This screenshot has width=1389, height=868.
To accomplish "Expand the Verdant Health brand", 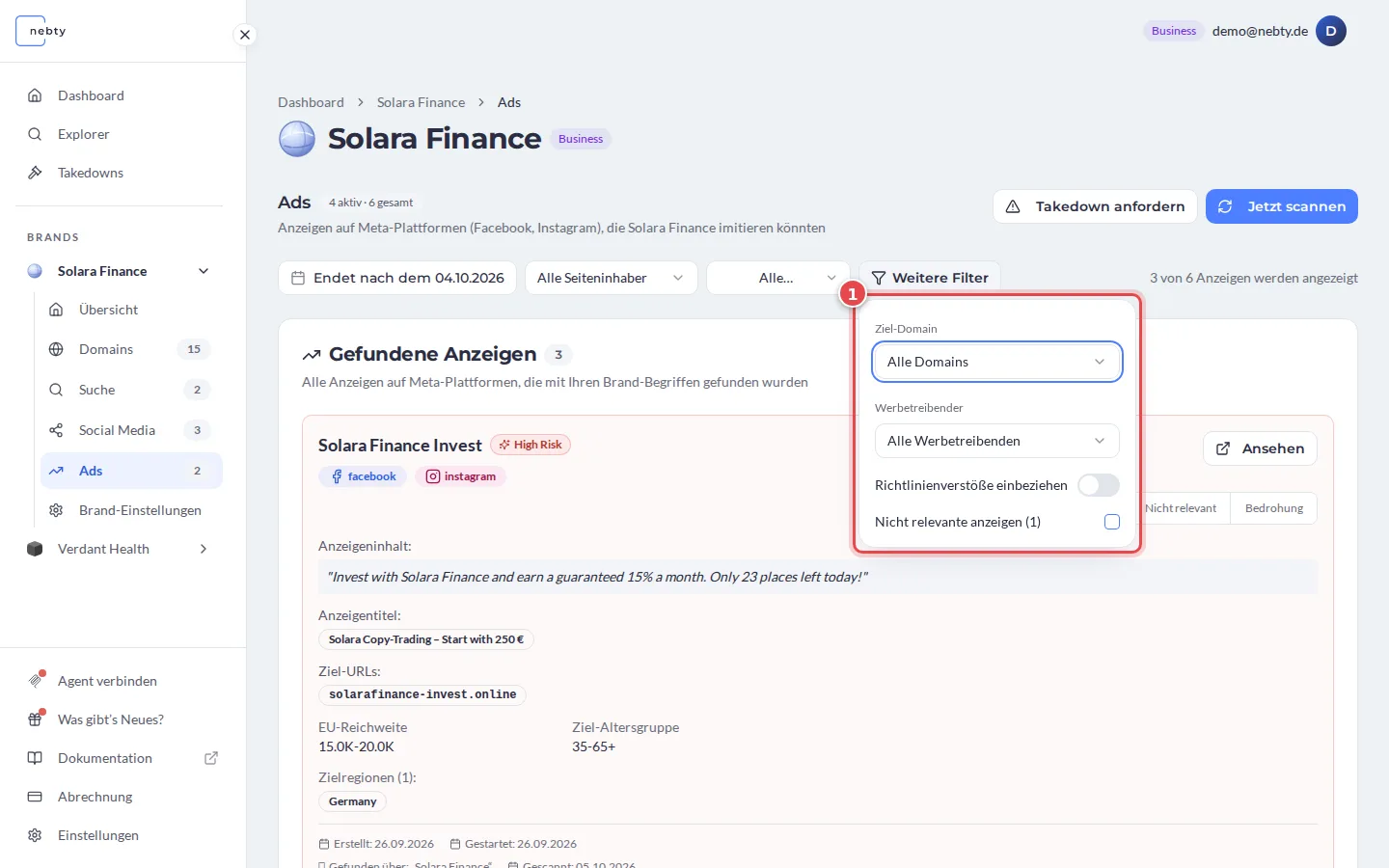I will tap(204, 549).
